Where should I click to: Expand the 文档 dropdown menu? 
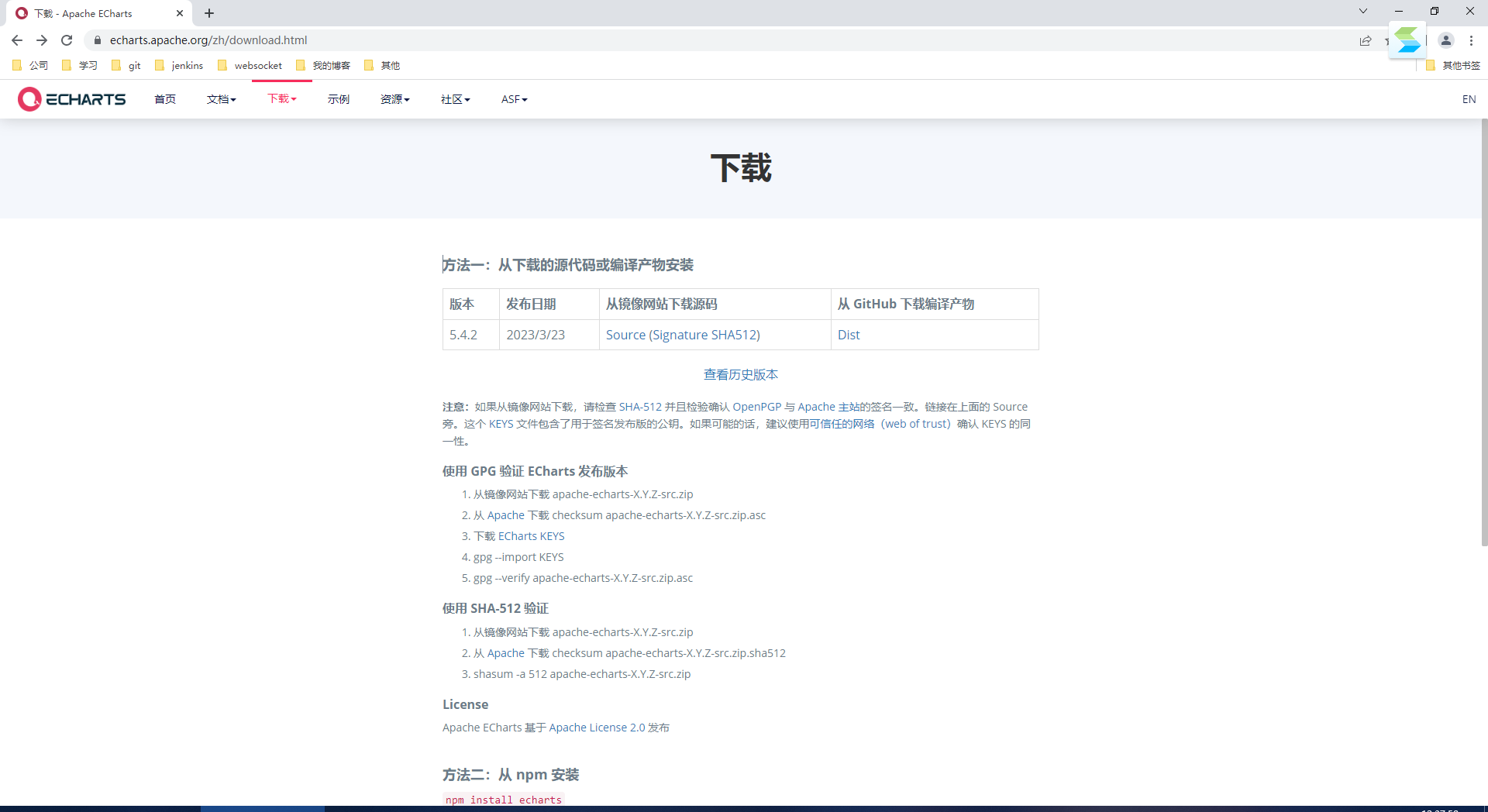222,99
